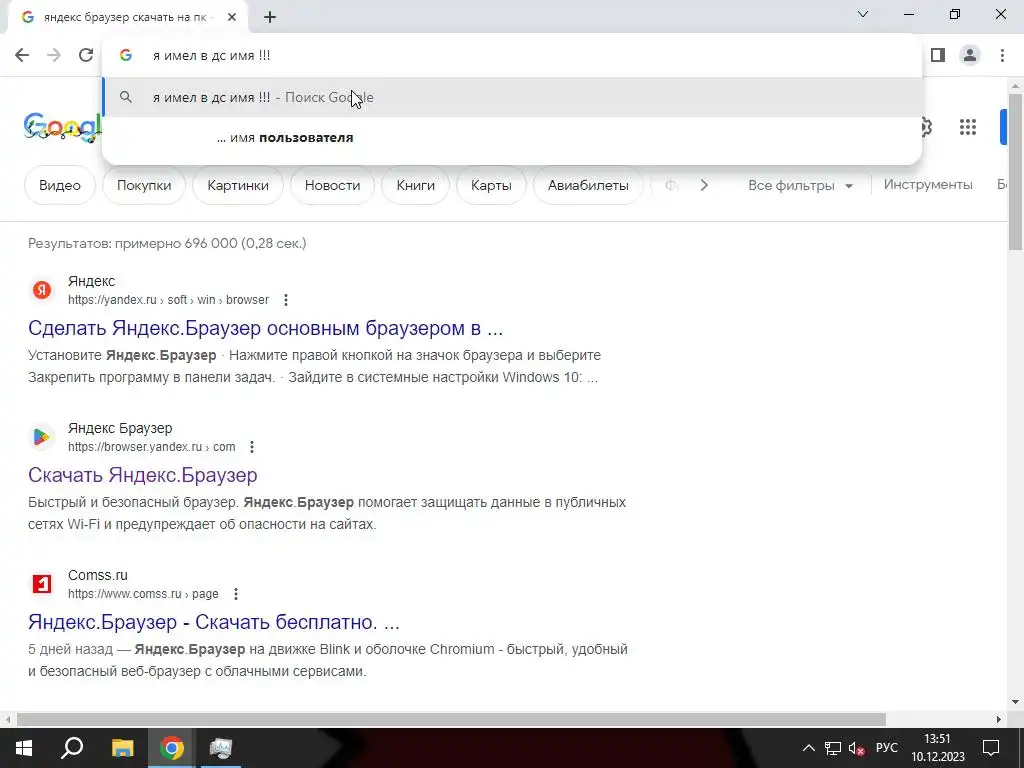Go forward with the browser forward arrow

click(54, 56)
